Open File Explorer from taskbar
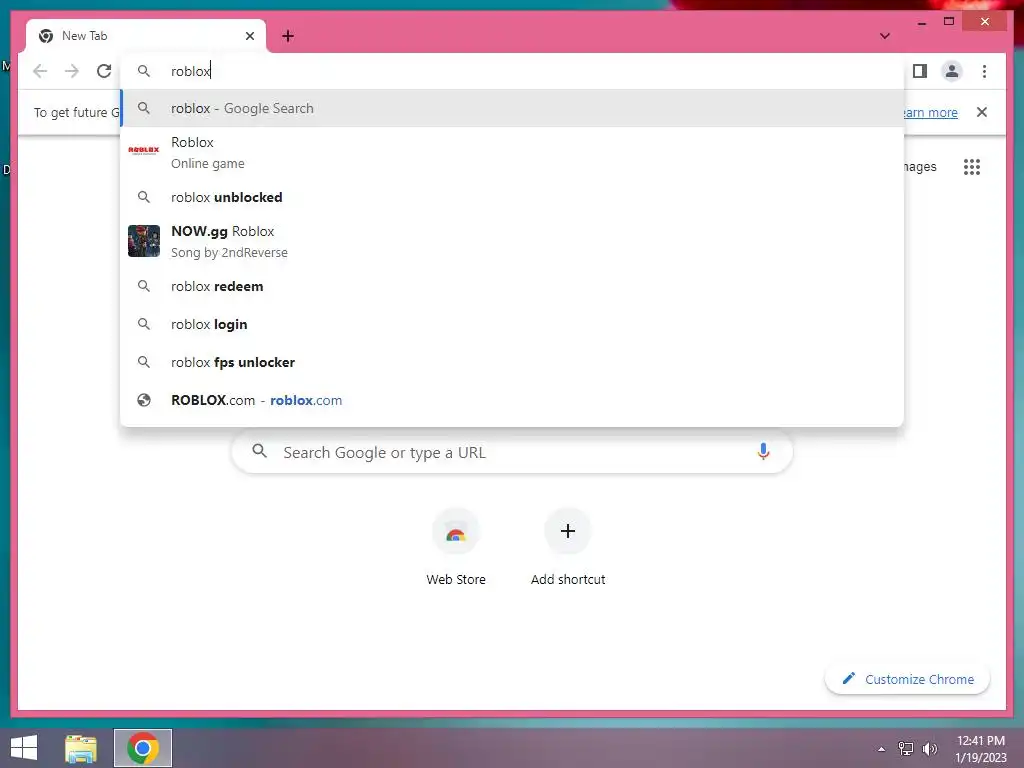 (x=81, y=748)
